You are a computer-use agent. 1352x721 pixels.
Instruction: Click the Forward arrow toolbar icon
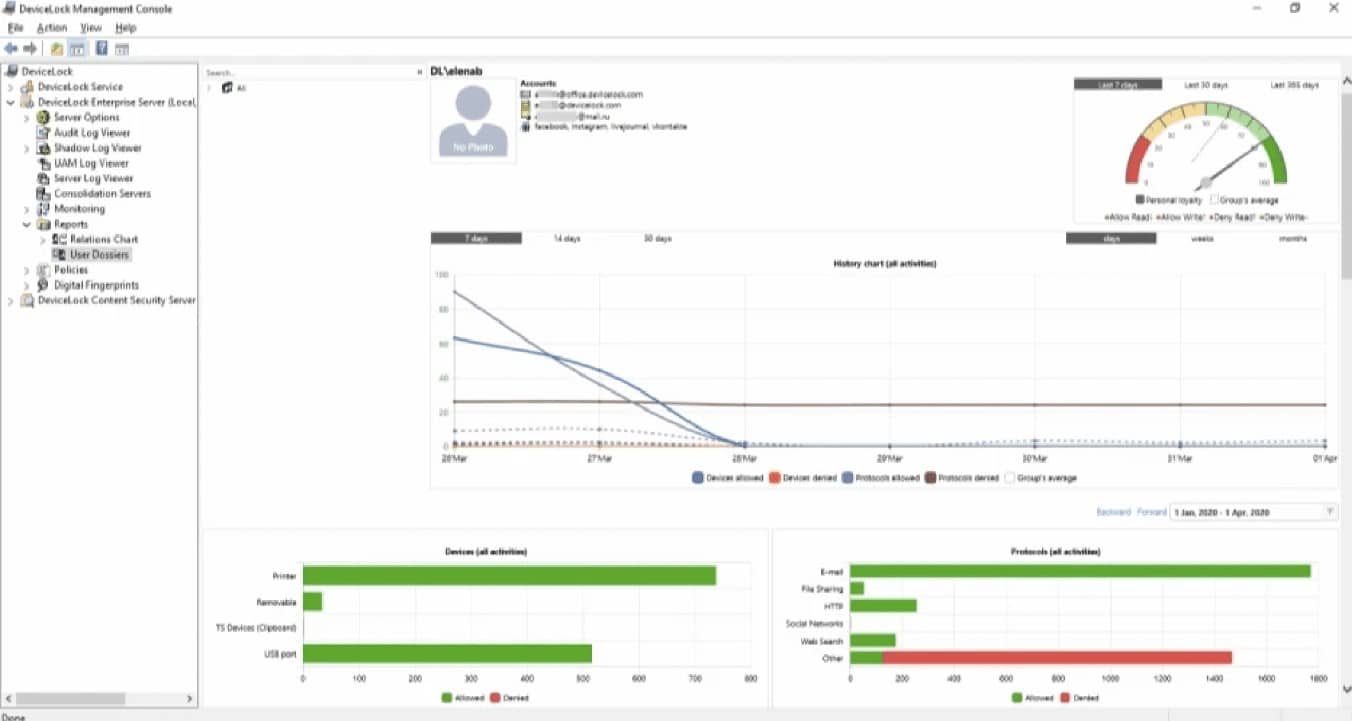pos(30,48)
